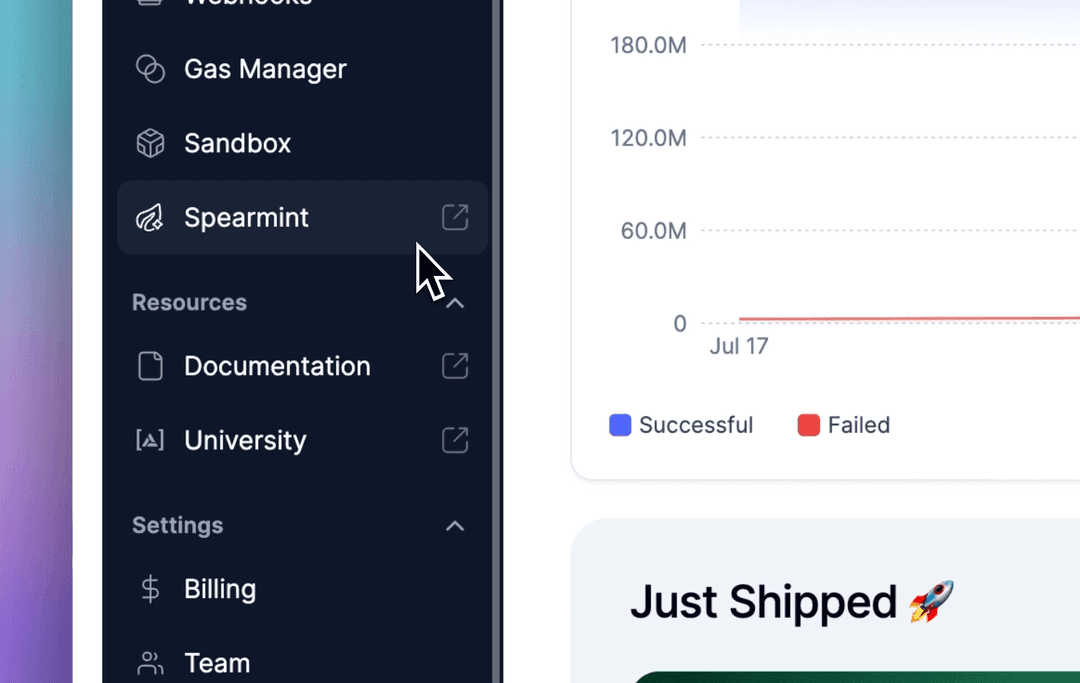This screenshot has height=683, width=1080.
Task: Collapse the Resources section
Action: pos(455,301)
